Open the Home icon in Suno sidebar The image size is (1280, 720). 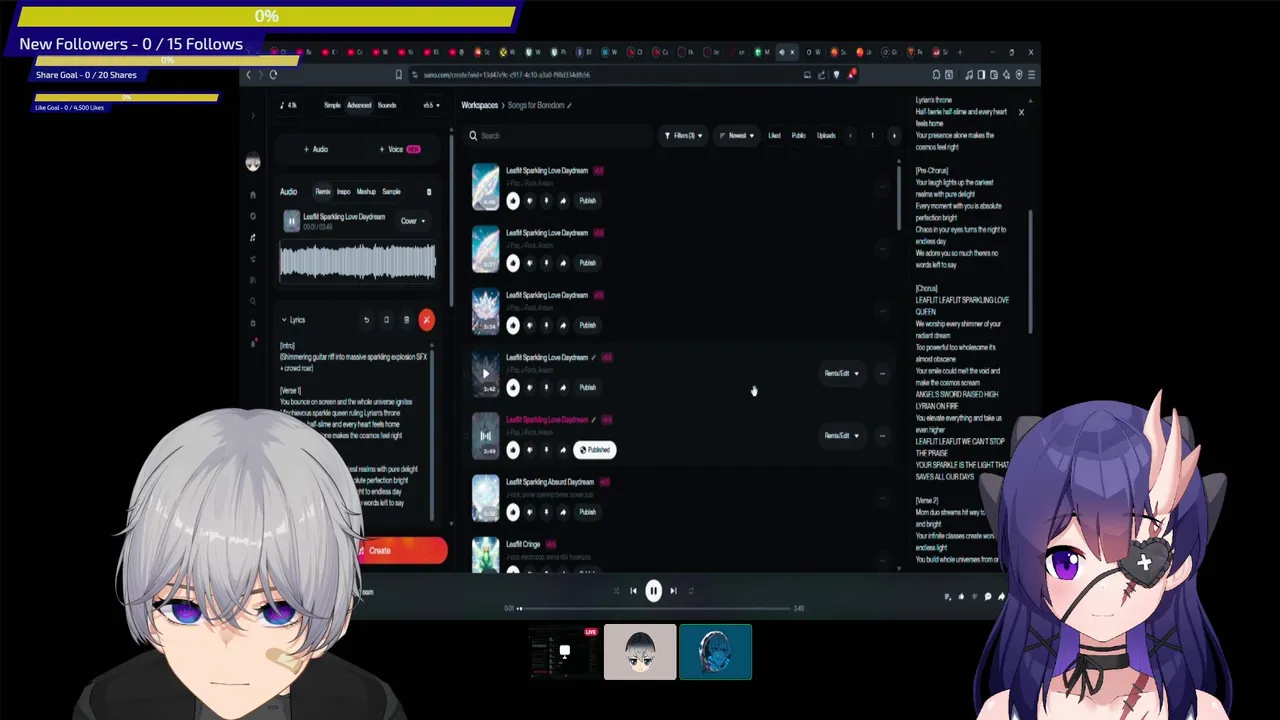point(253,195)
